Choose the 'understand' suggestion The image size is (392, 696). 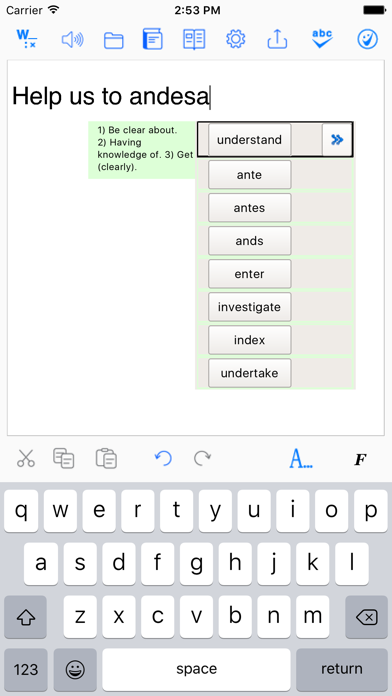tap(249, 140)
